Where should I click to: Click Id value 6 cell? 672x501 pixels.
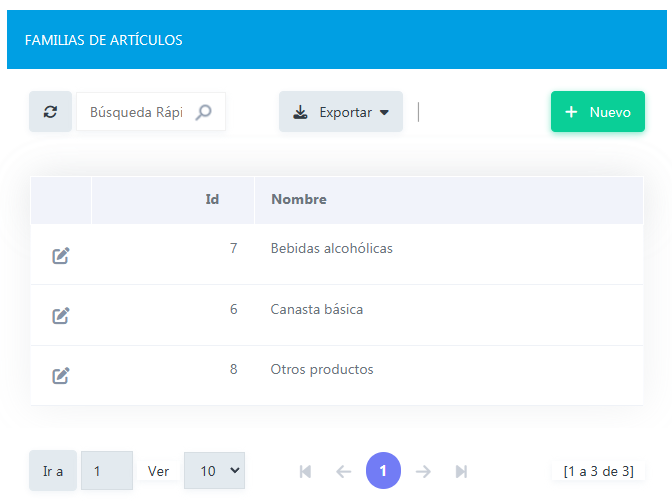click(173, 315)
